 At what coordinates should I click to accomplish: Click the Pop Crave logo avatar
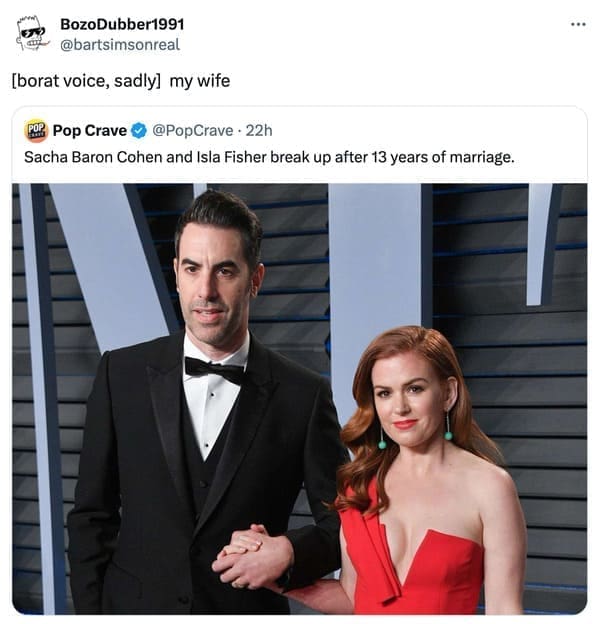36,131
